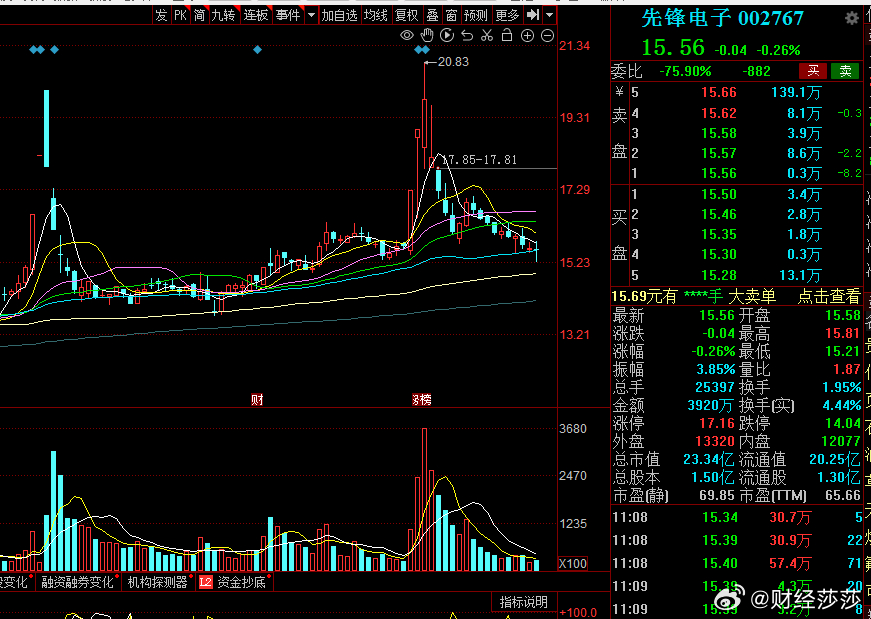This screenshot has width=871, height=619.
Task: Toggle 复权 price adjustment
Action: (406, 15)
